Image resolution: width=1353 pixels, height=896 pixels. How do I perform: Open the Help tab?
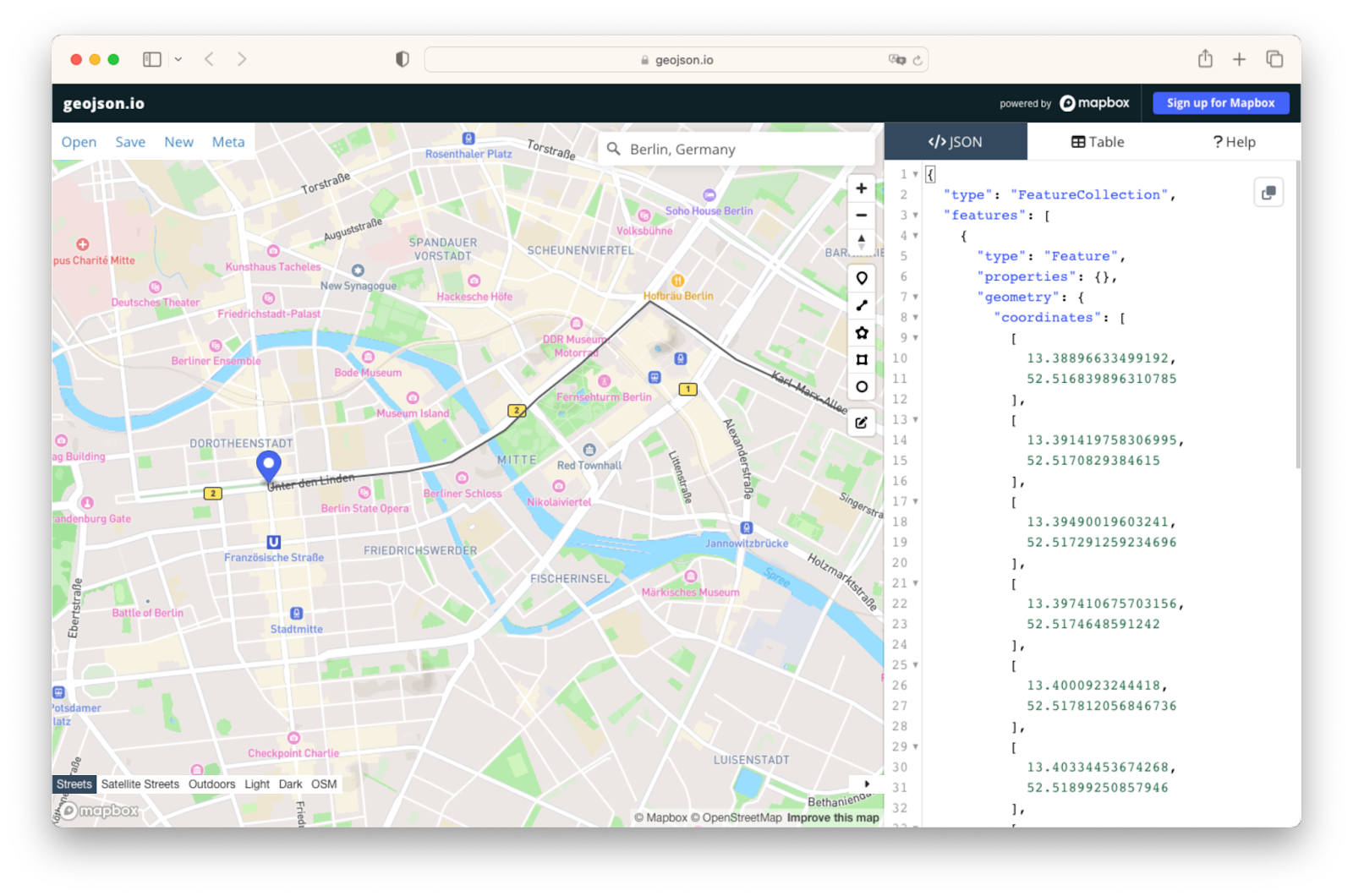point(1234,142)
